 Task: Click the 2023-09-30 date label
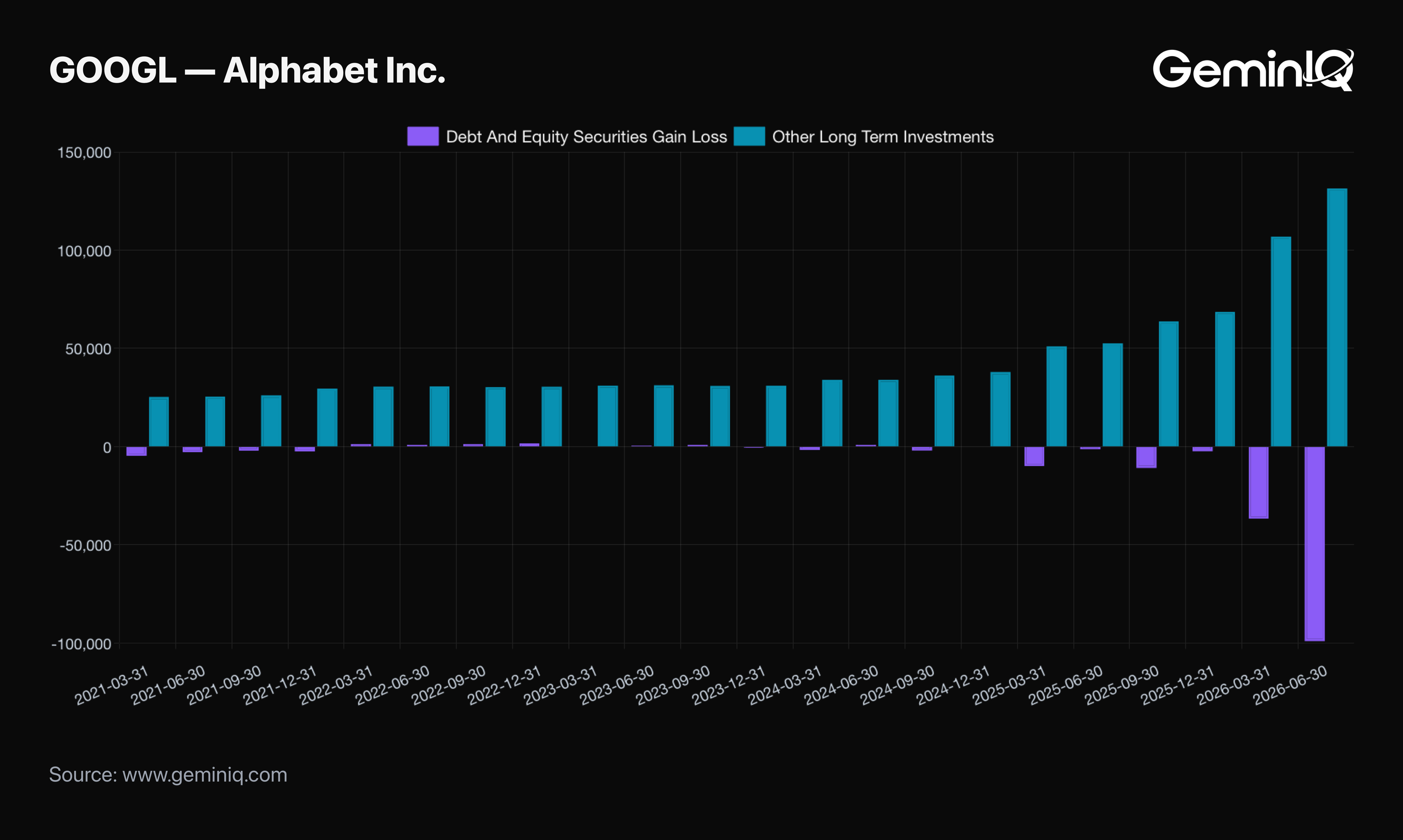click(673, 685)
